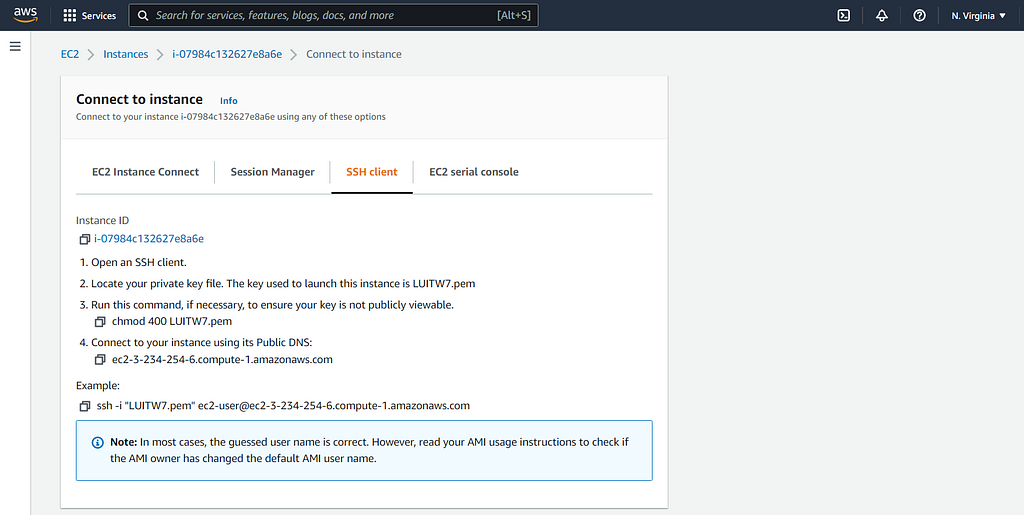Switch to the Session Manager tab
The height and width of the screenshot is (515, 1024).
(272, 172)
